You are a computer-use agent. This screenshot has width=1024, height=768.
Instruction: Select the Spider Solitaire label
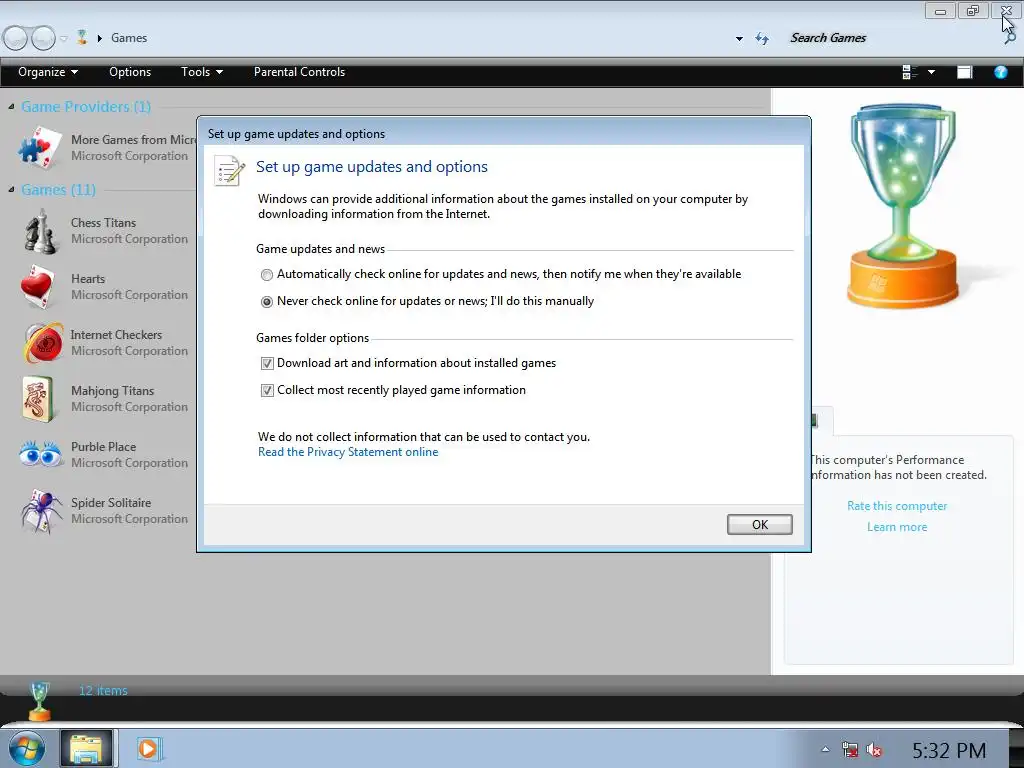111,503
